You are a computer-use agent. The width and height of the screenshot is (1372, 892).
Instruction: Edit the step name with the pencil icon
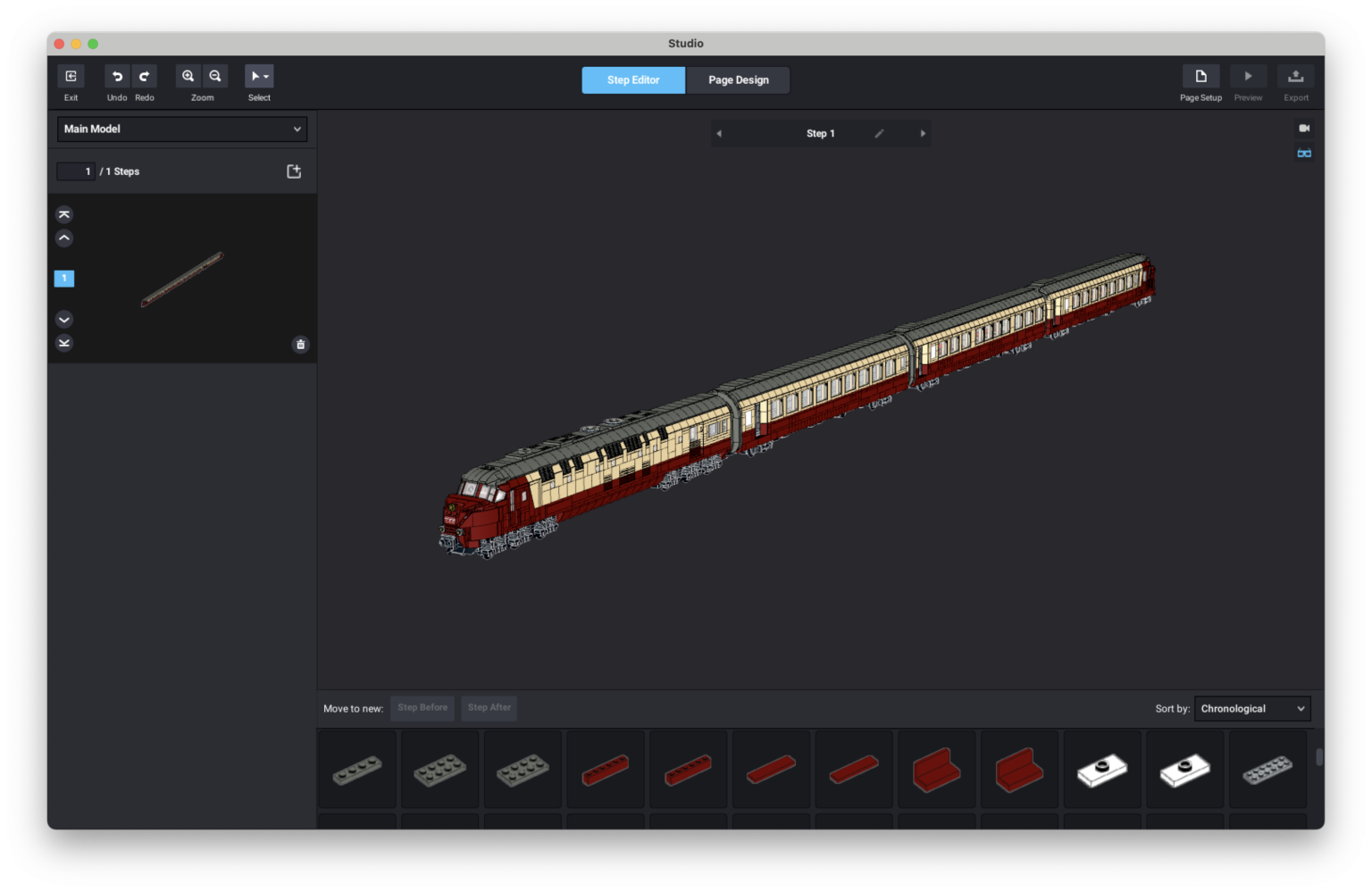coord(879,133)
